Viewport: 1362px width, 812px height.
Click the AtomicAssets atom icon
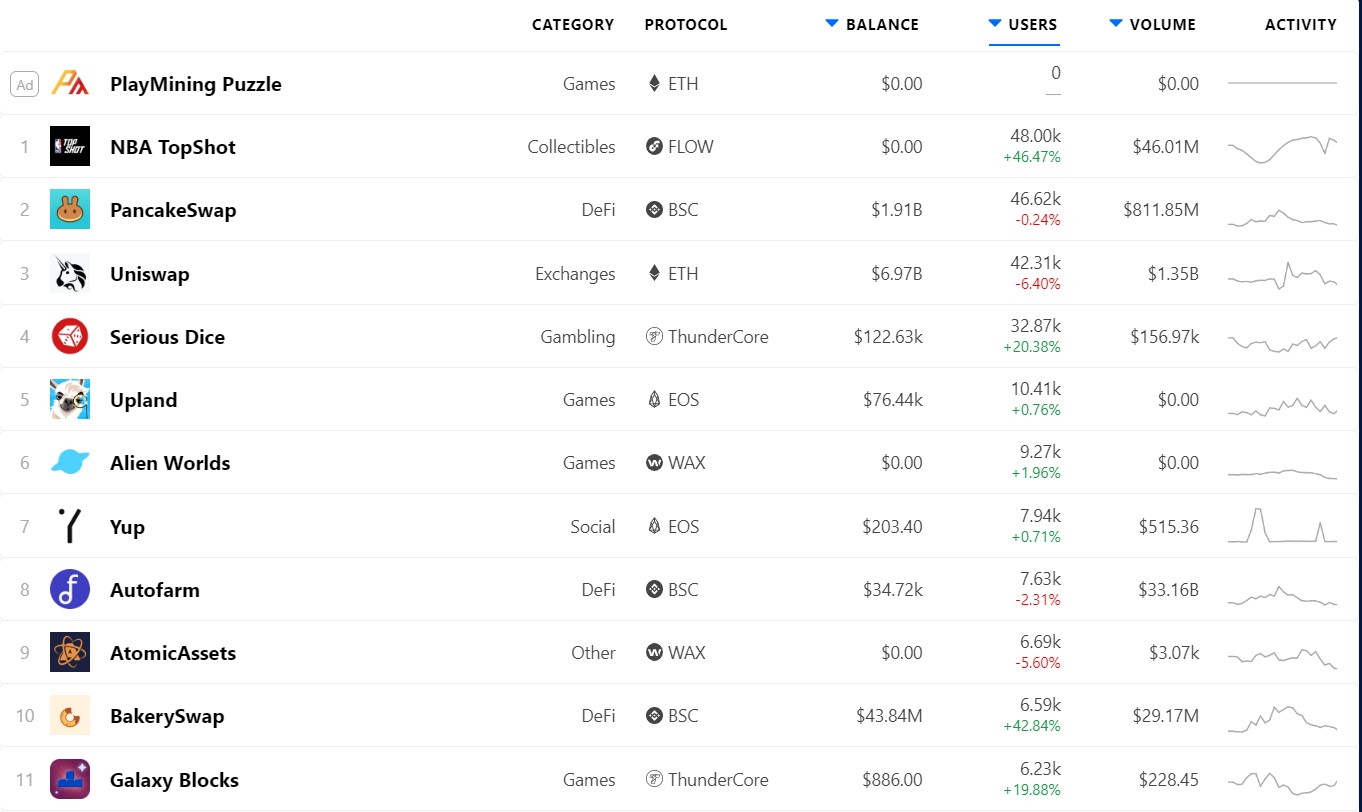coord(69,653)
